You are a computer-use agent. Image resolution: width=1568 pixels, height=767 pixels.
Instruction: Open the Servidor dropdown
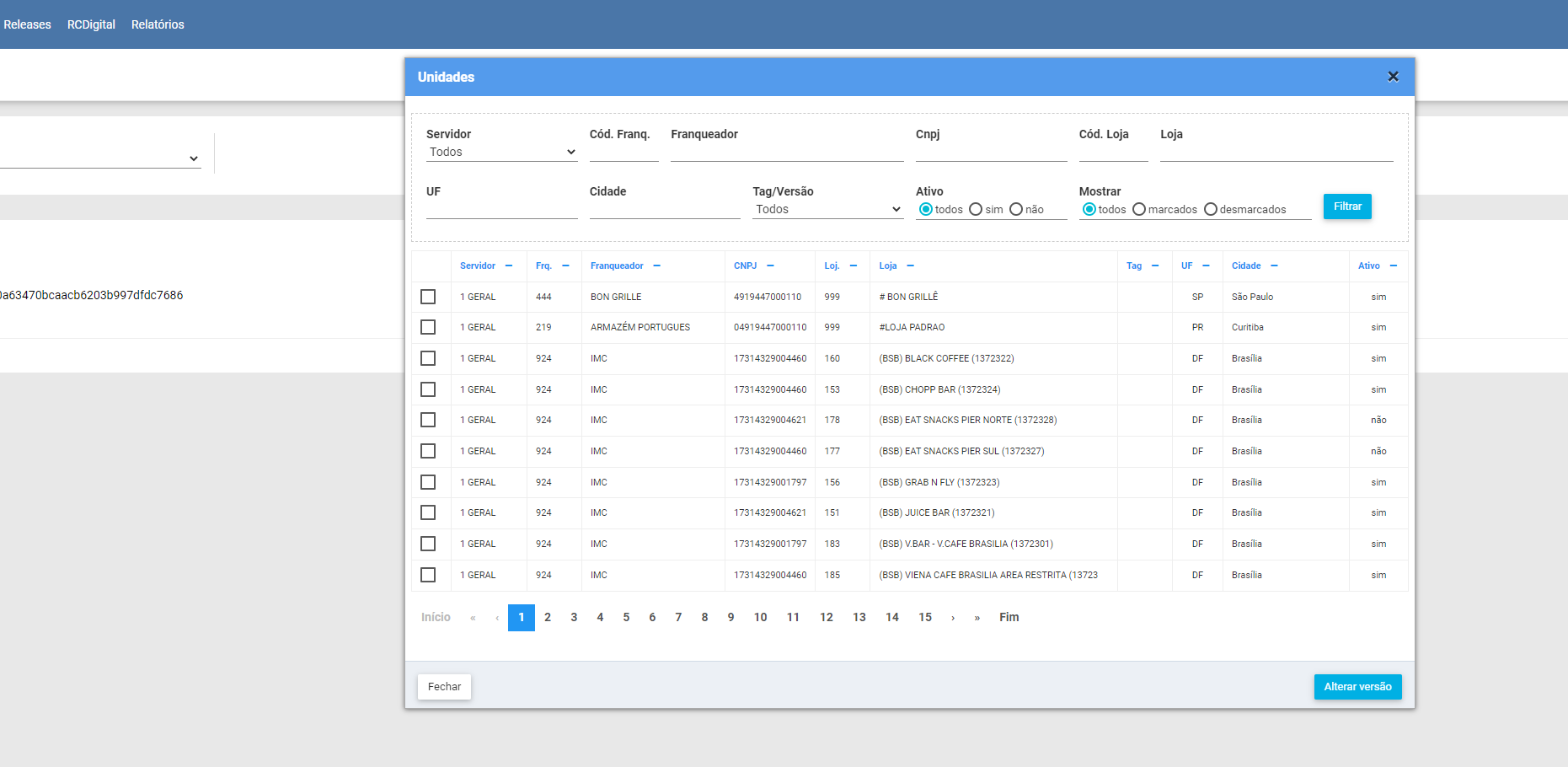tap(501, 152)
